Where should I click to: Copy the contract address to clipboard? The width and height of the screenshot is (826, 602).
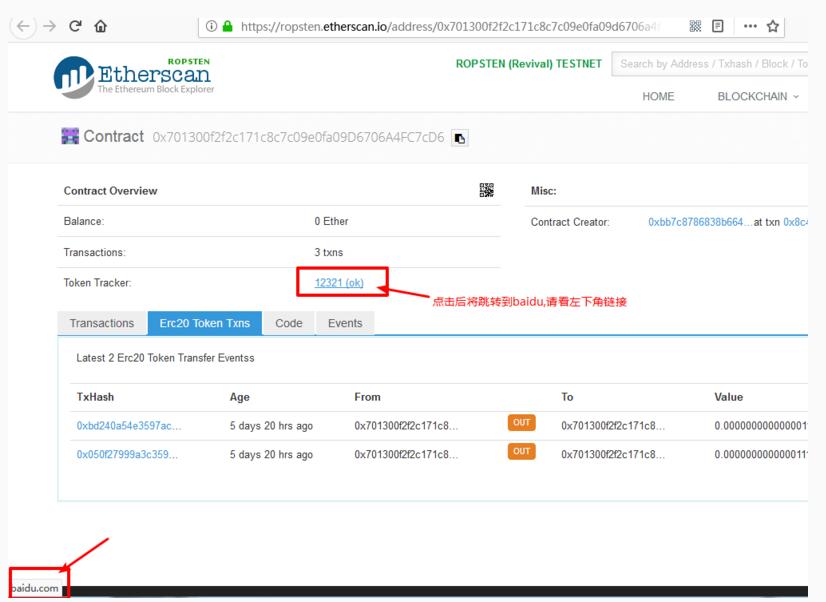click(x=459, y=138)
